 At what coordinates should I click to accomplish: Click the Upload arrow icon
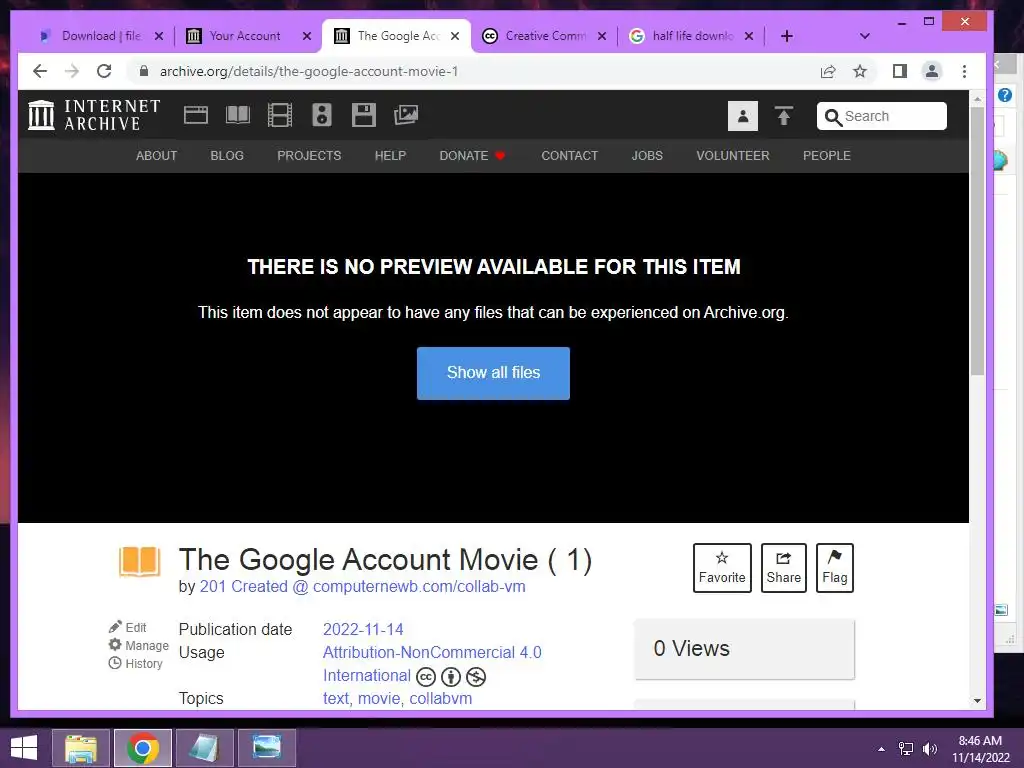pyautogui.click(x=784, y=116)
